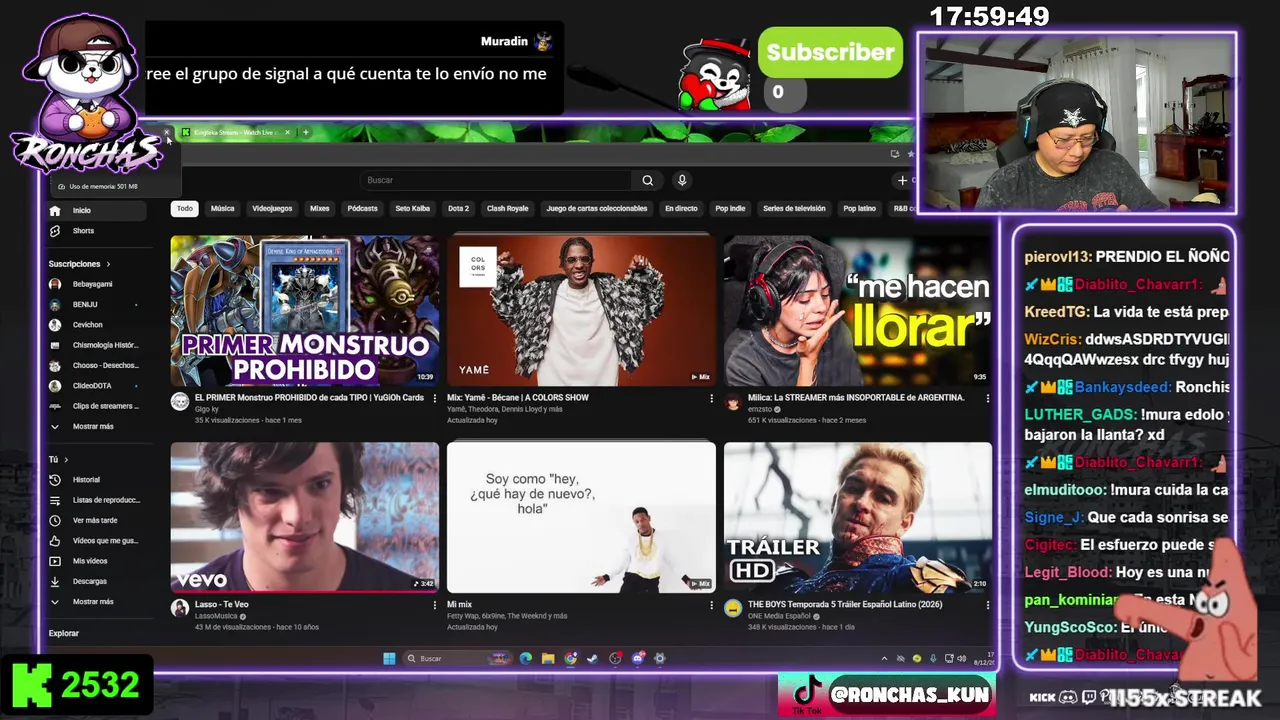Viewport: 1280px width, 720px height.
Task: Open the Historial clock icon
Action: pos(55,480)
